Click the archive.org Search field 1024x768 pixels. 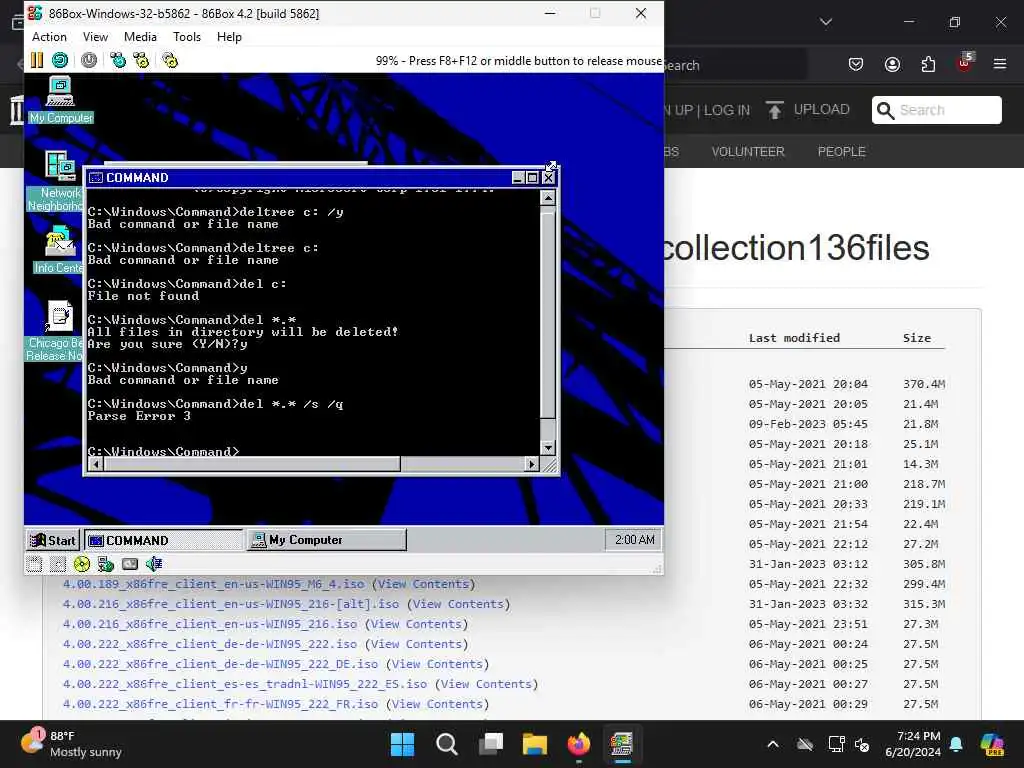[936, 110]
